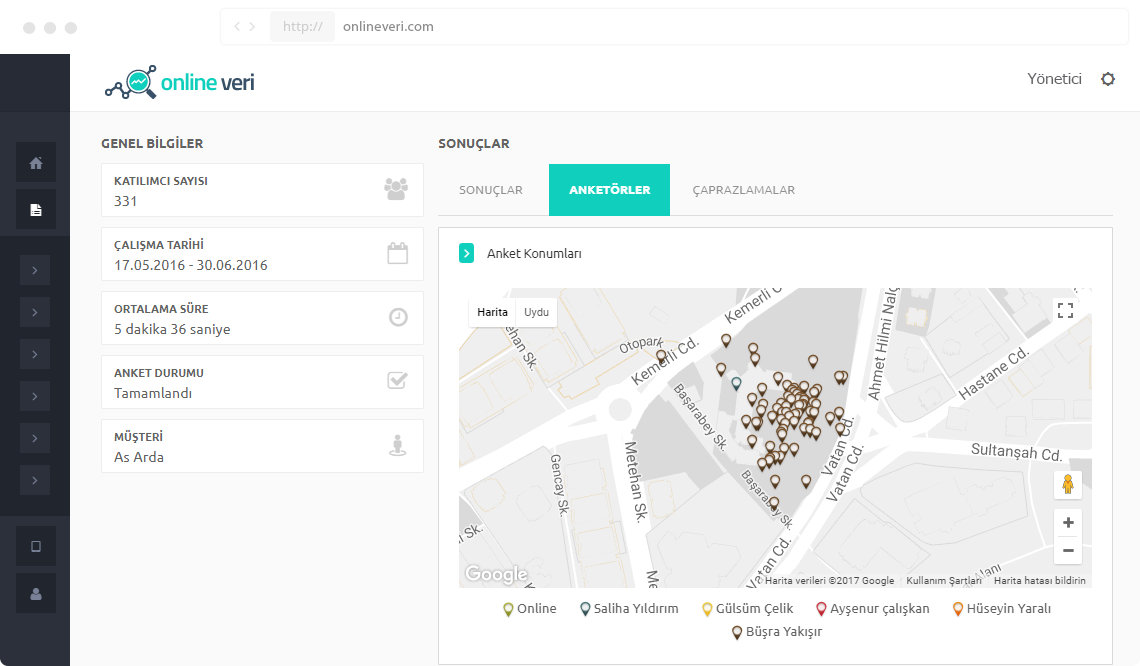Expand the first sidebar chevron item
This screenshot has height=666, width=1140.
34,270
